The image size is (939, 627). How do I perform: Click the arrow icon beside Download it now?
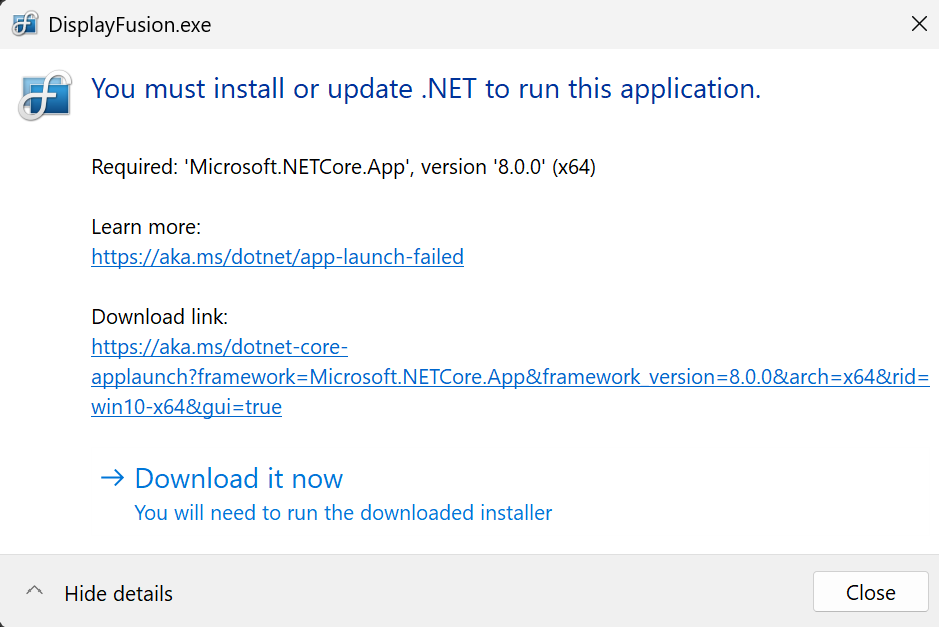tap(111, 479)
